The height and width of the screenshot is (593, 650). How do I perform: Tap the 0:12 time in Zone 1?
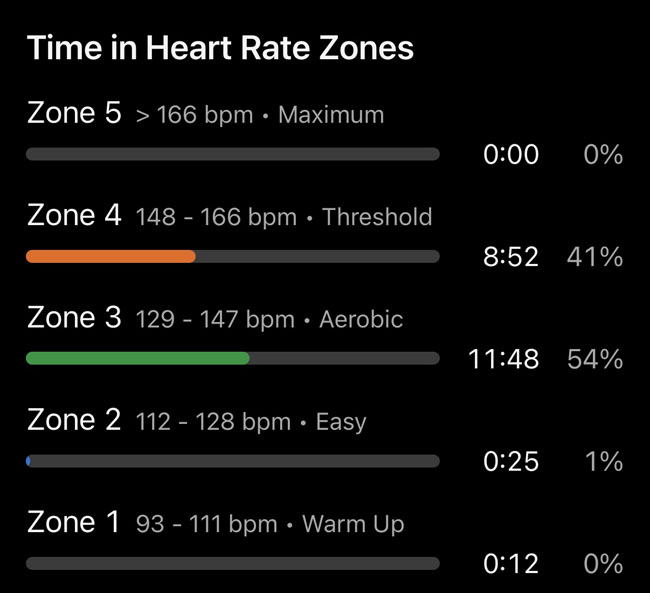[x=510, y=564]
